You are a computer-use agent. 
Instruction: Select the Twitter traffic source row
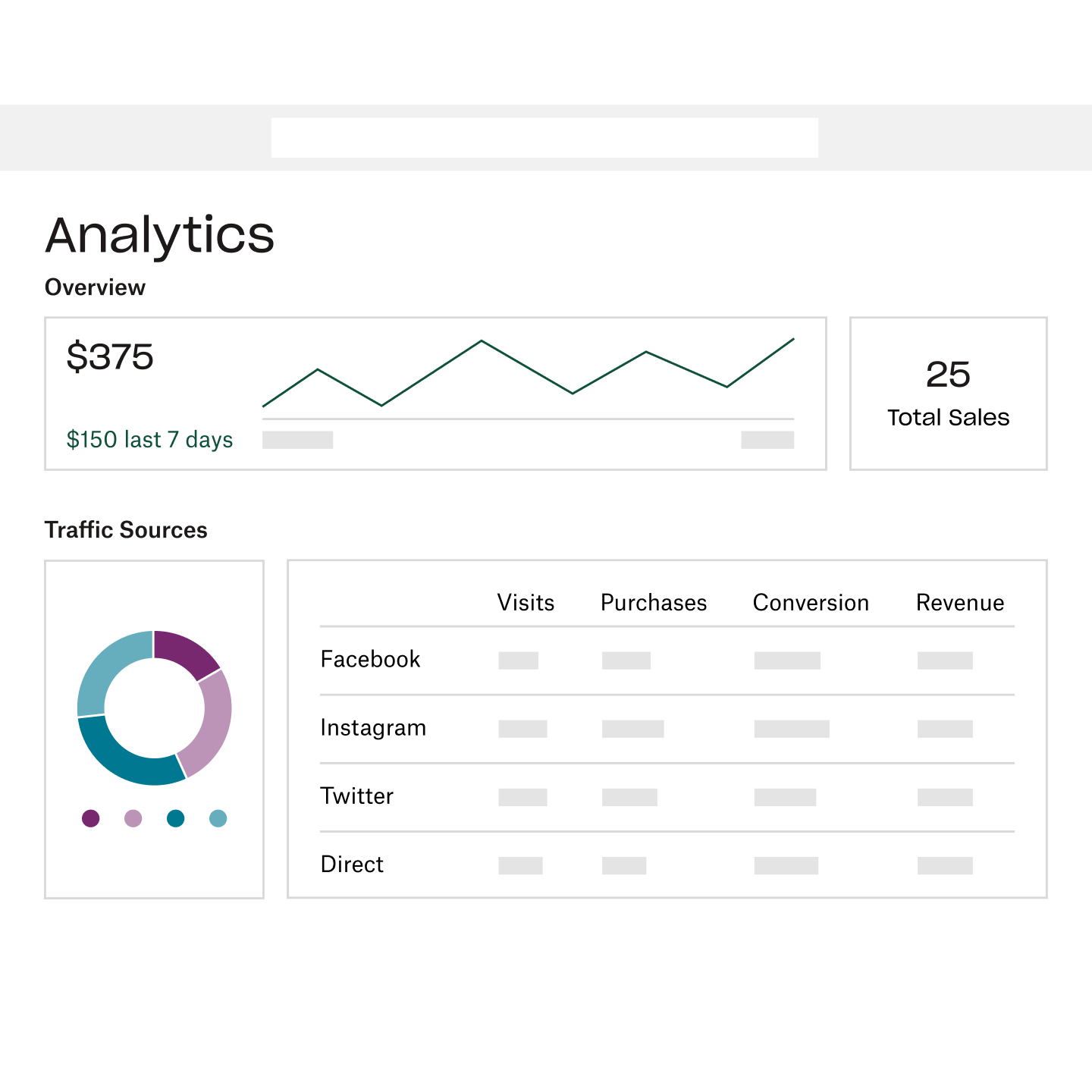[357, 796]
